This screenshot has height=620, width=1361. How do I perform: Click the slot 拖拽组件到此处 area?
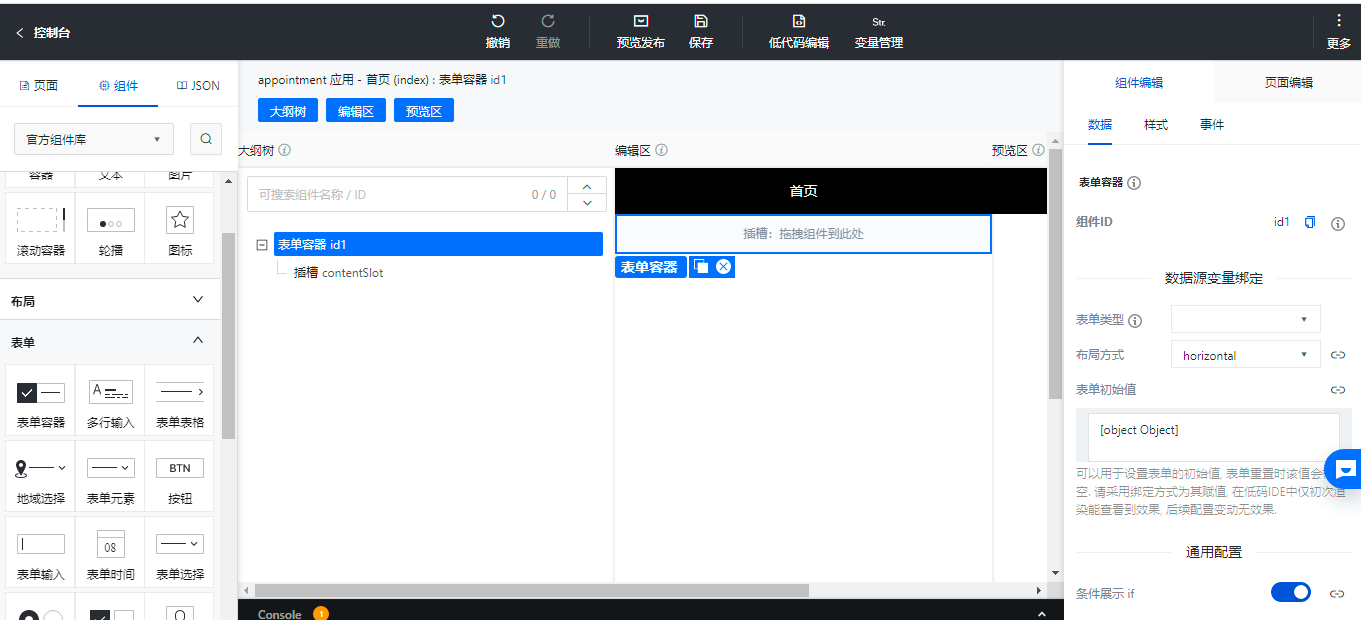tap(803, 234)
